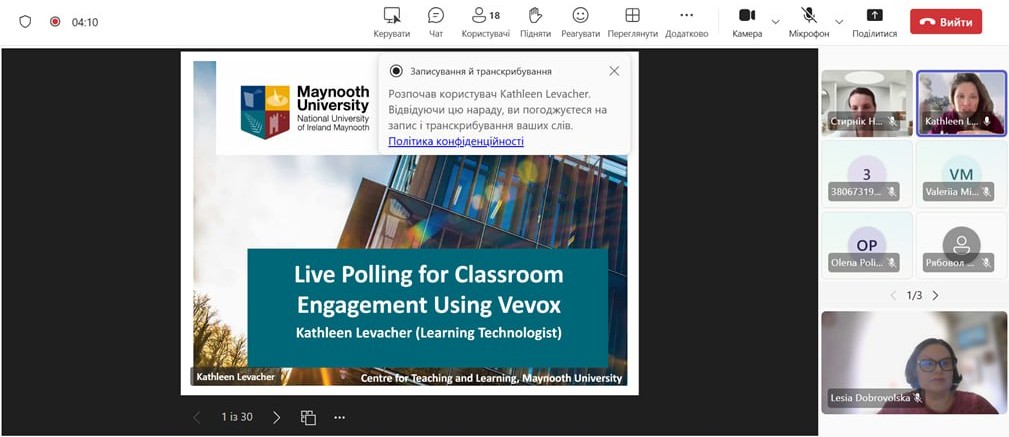Screen dimensions: 1009x437
Task: Leave the meeting with Вийти button
Action: click(945, 22)
